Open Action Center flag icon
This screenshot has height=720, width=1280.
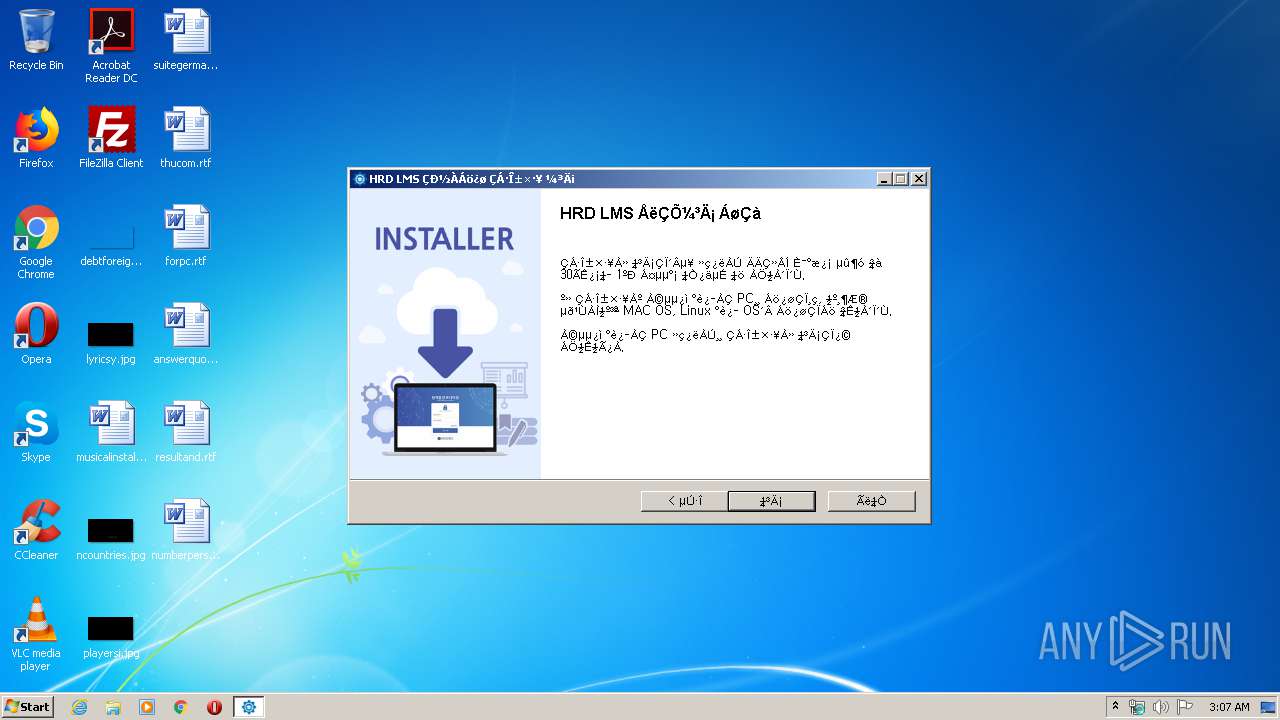[x=1185, y=707]
